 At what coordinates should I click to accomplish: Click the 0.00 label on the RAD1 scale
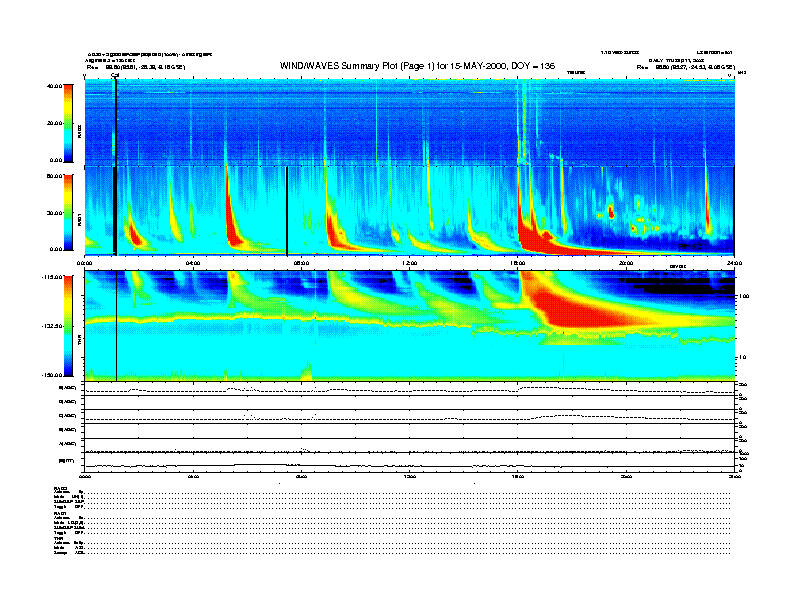(56, 249)
